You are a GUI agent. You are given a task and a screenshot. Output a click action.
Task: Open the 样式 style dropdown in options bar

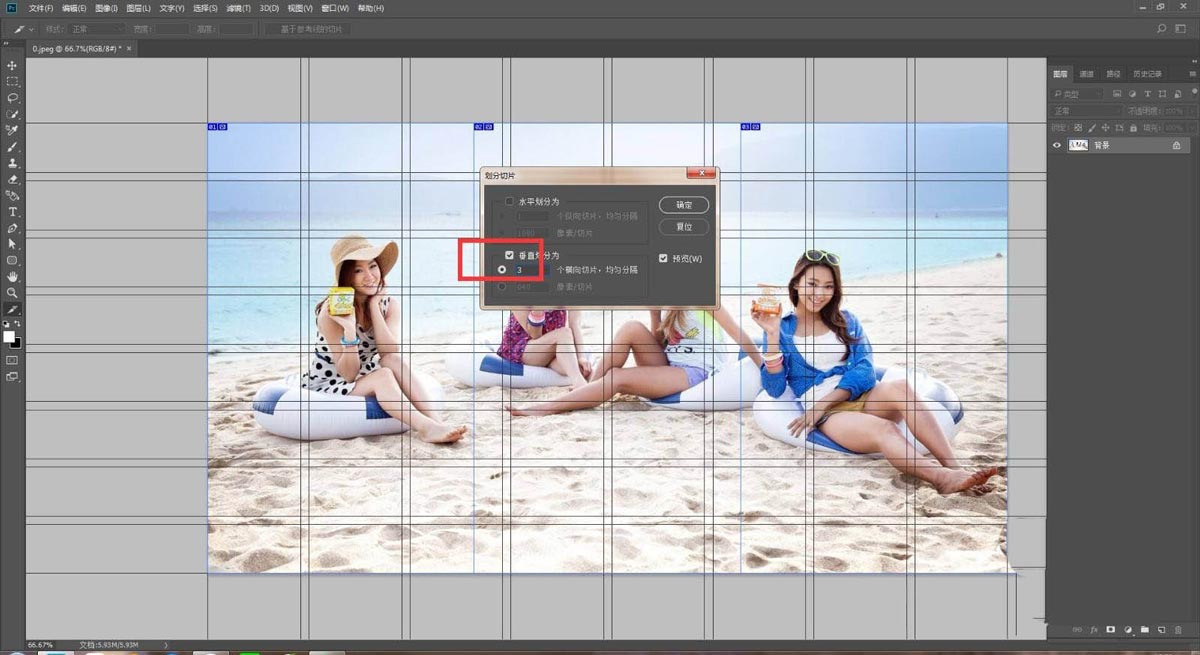98,30
